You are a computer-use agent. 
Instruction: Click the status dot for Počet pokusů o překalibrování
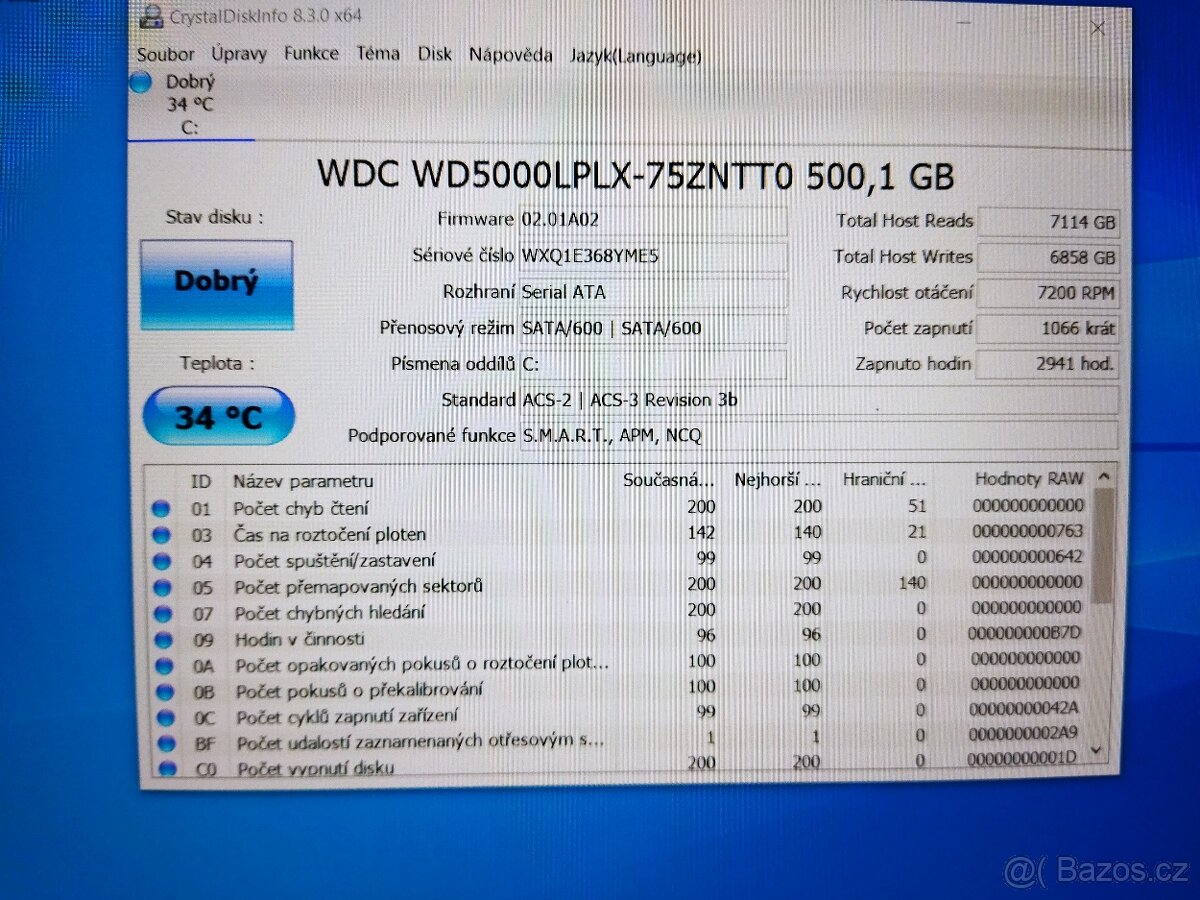(x=162, y=690)
